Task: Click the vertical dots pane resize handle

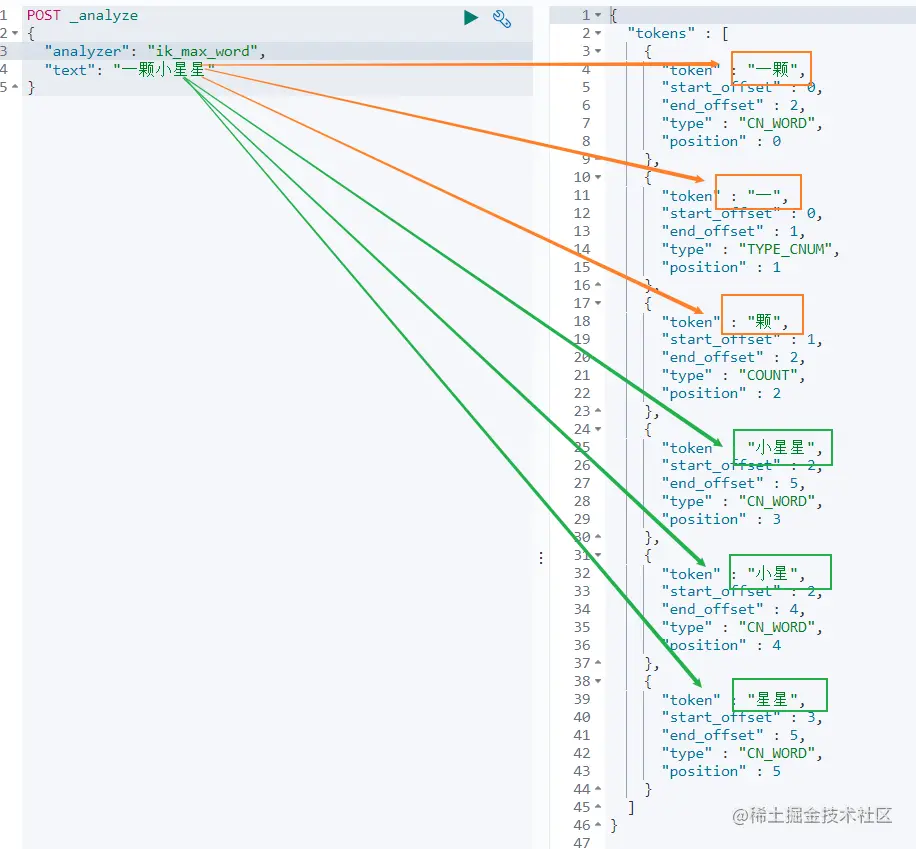Action: point(542,558)
